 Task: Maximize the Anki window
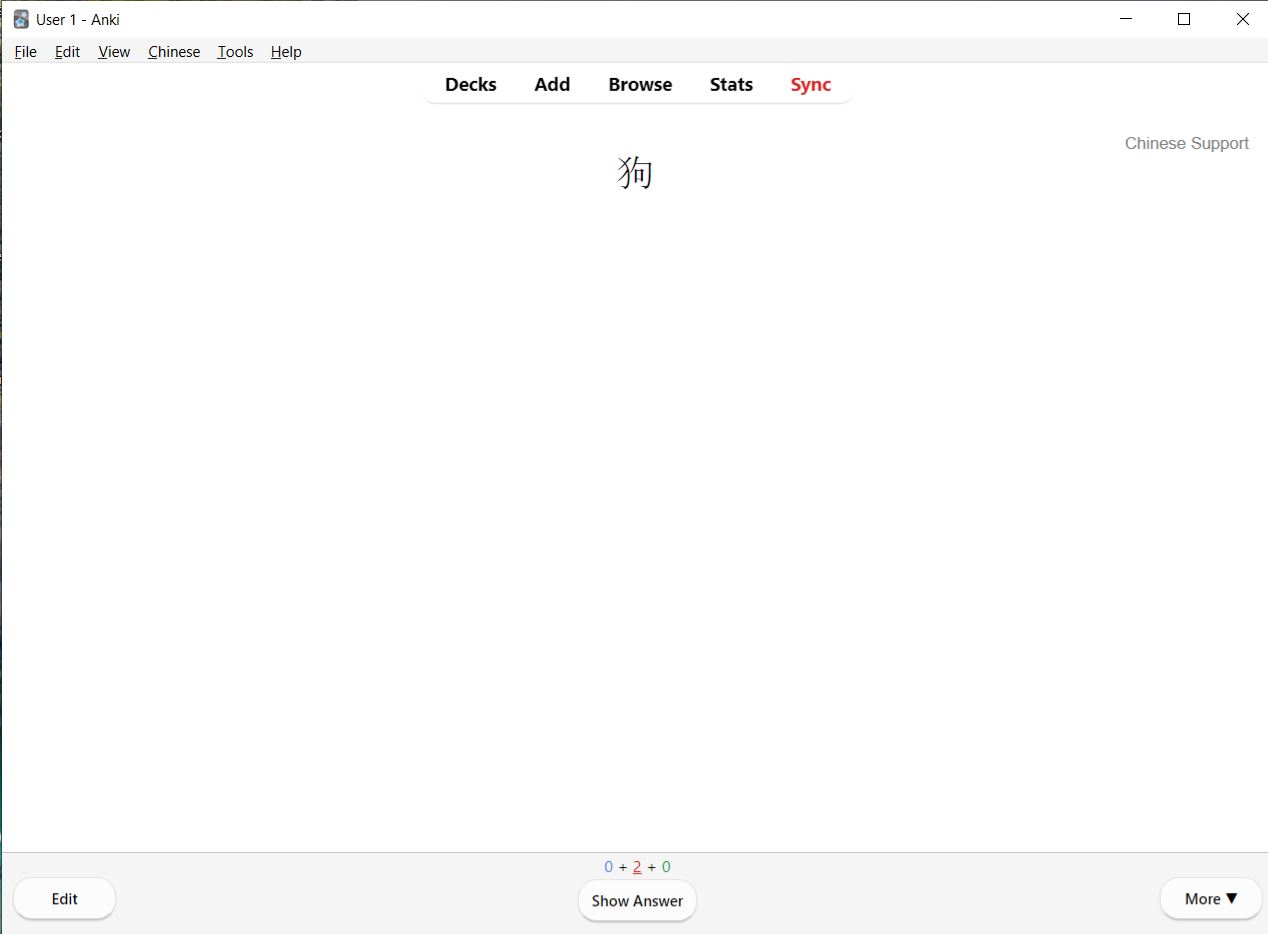[1184, 19]
